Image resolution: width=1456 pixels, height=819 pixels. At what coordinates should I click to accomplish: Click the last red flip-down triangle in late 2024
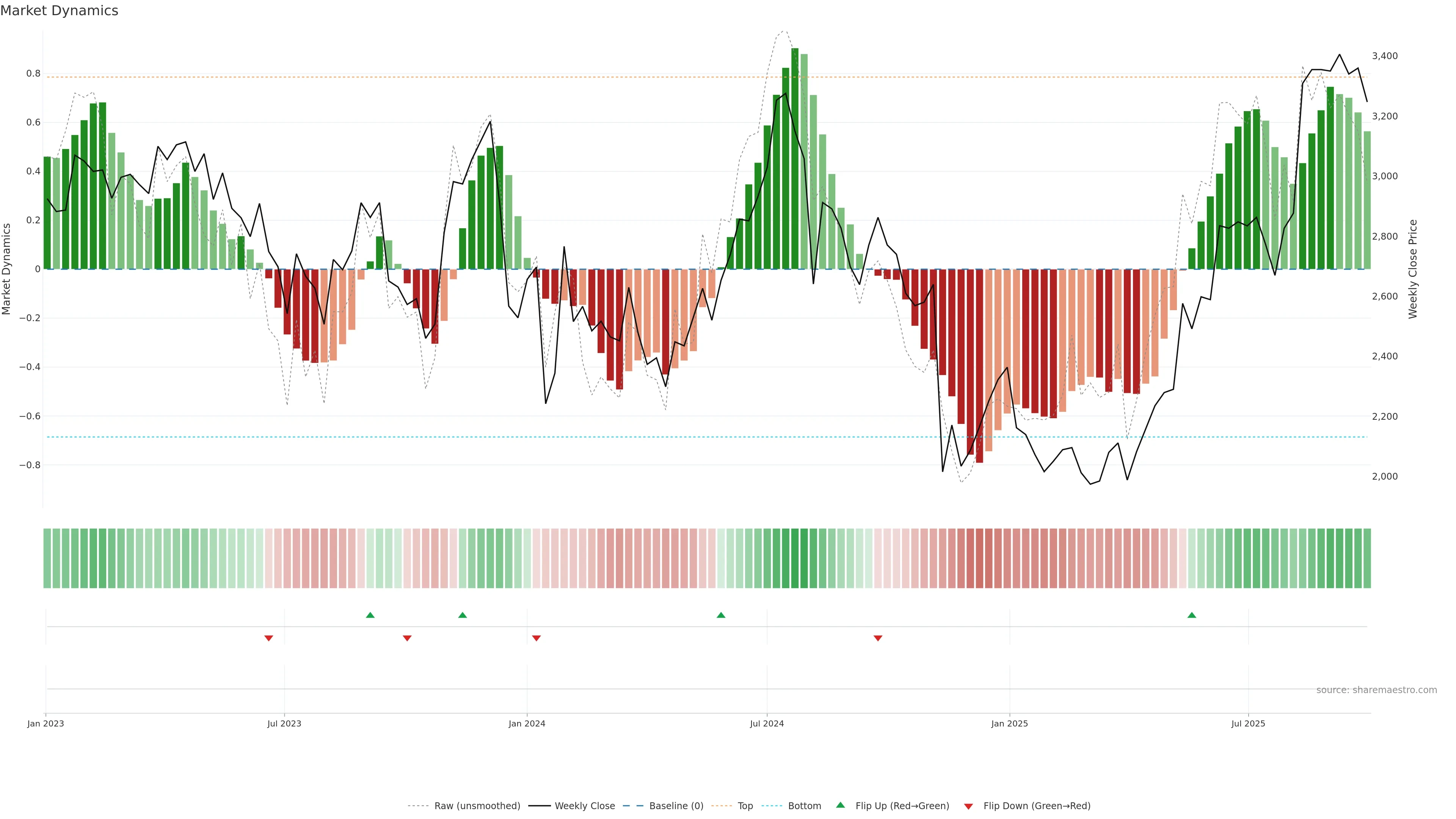878,638
